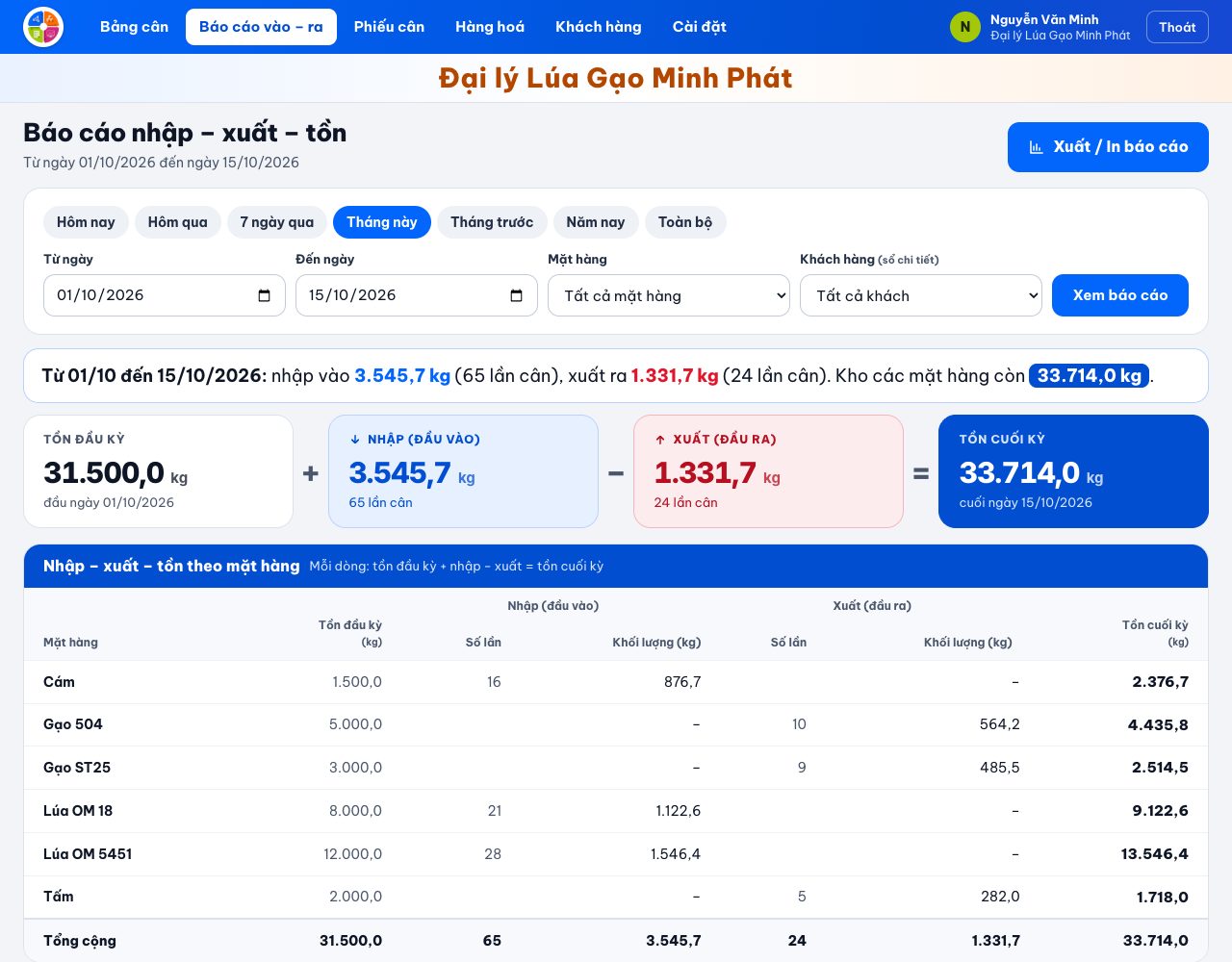Image resolution: width=1232 pixels, height=962 pixels.
Task: Click the Cám row name
Action: [59, 682]
